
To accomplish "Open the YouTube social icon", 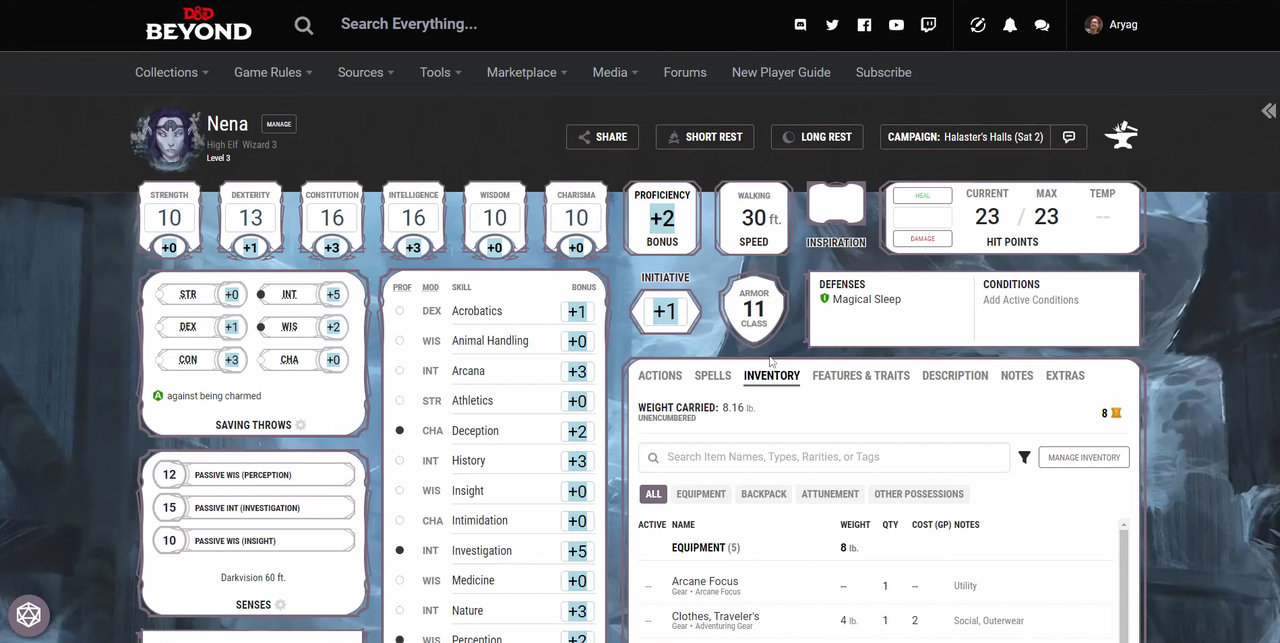I will point(896,25).
